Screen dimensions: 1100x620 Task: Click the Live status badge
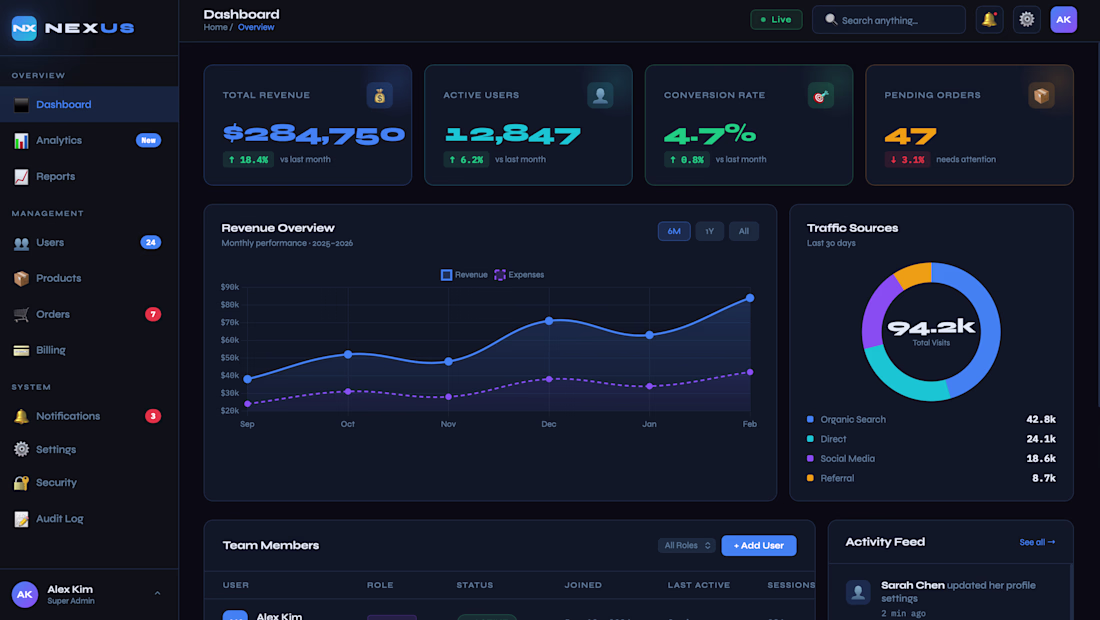pos(776,20)
